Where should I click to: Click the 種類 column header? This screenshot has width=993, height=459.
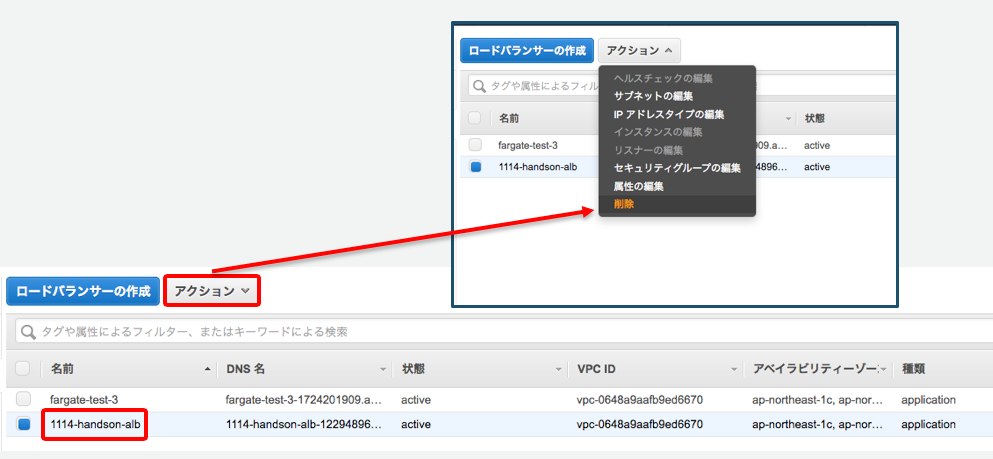tap(915, 369)
